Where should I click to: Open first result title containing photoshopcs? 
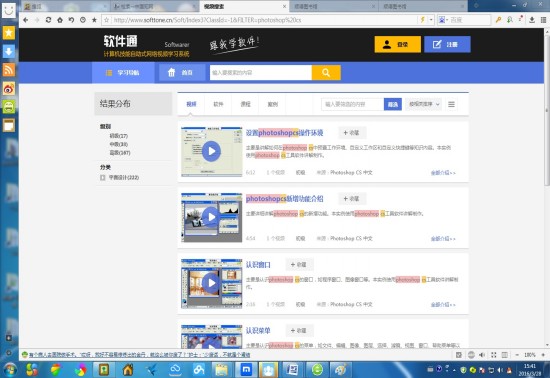[x=284, y=133]
